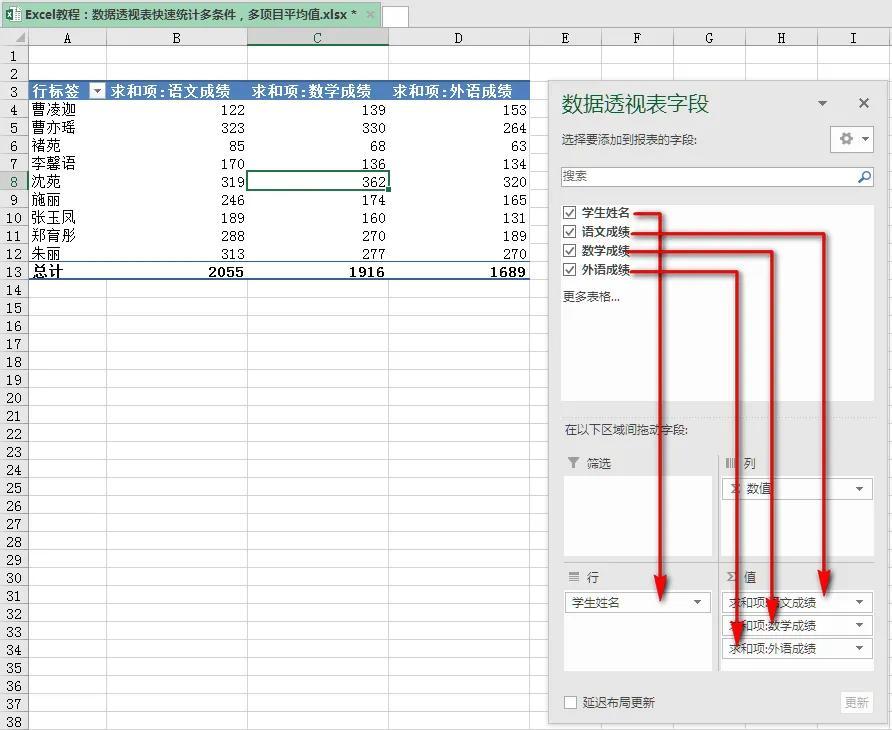Viewport: 892px width, 730px height.
Task: Select column G header
Action: point(709,38)
